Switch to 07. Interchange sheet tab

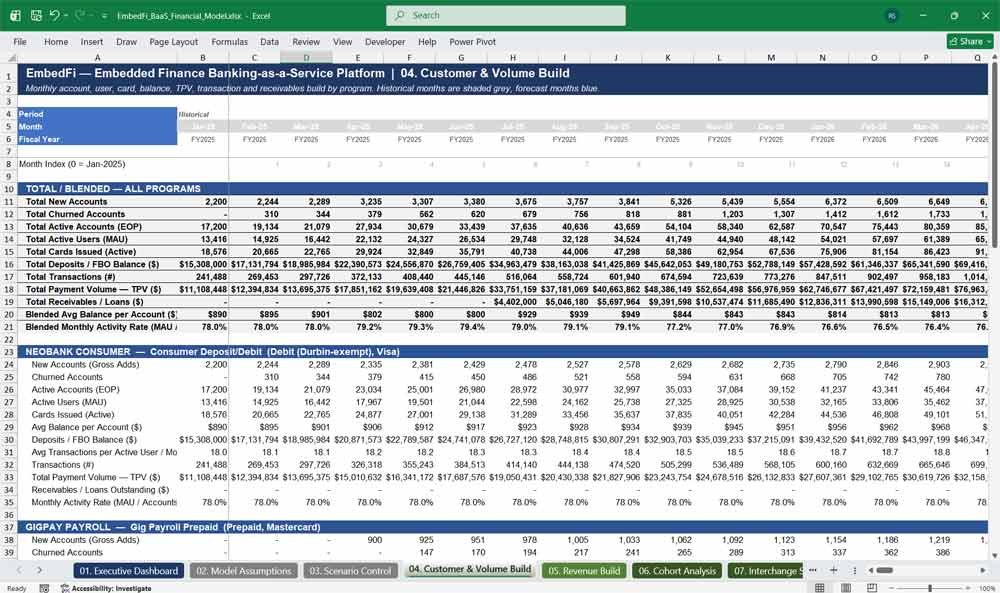767,571
